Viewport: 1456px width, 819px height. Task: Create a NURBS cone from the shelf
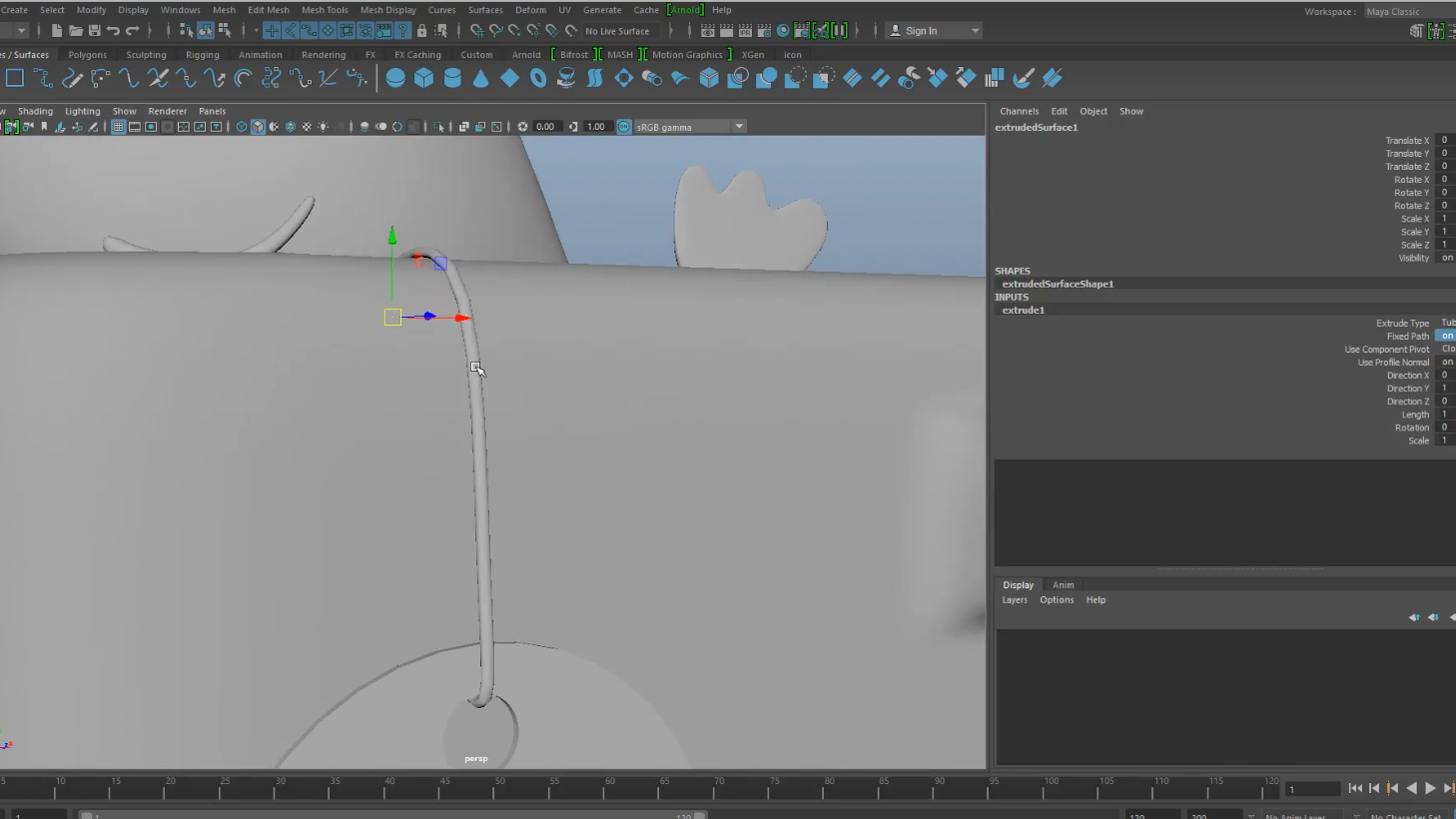(x=481, y=78)
